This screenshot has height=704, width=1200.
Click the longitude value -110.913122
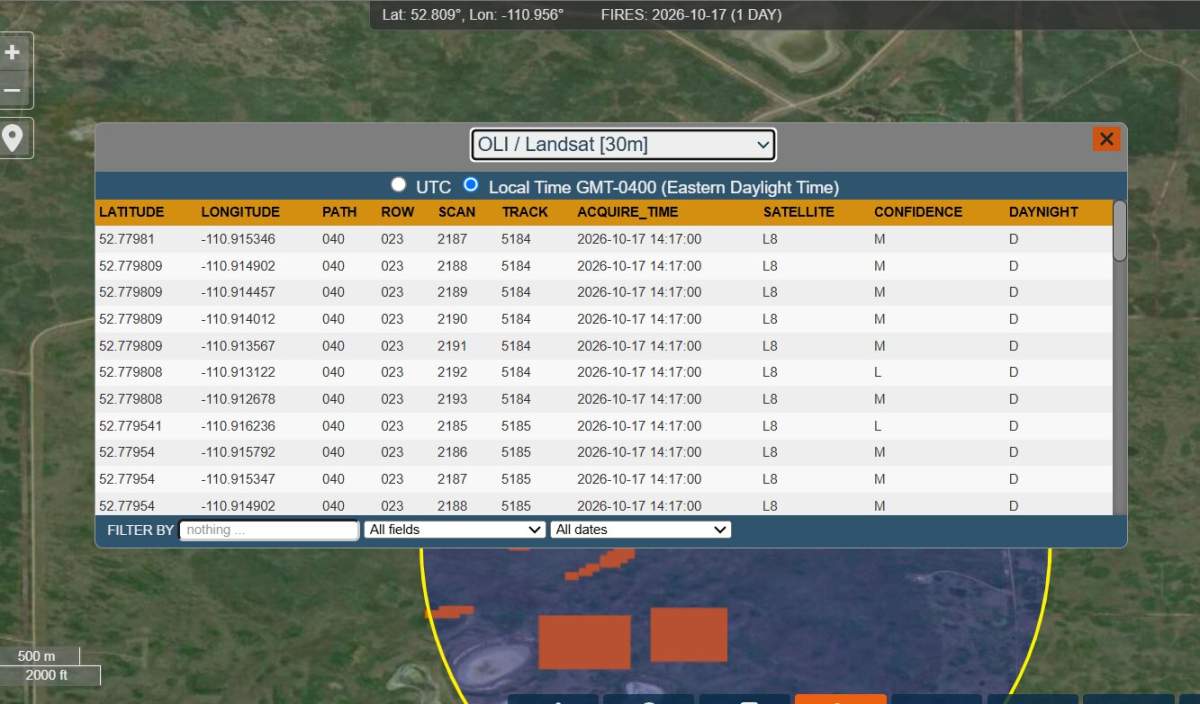click(x=238, y=372)
